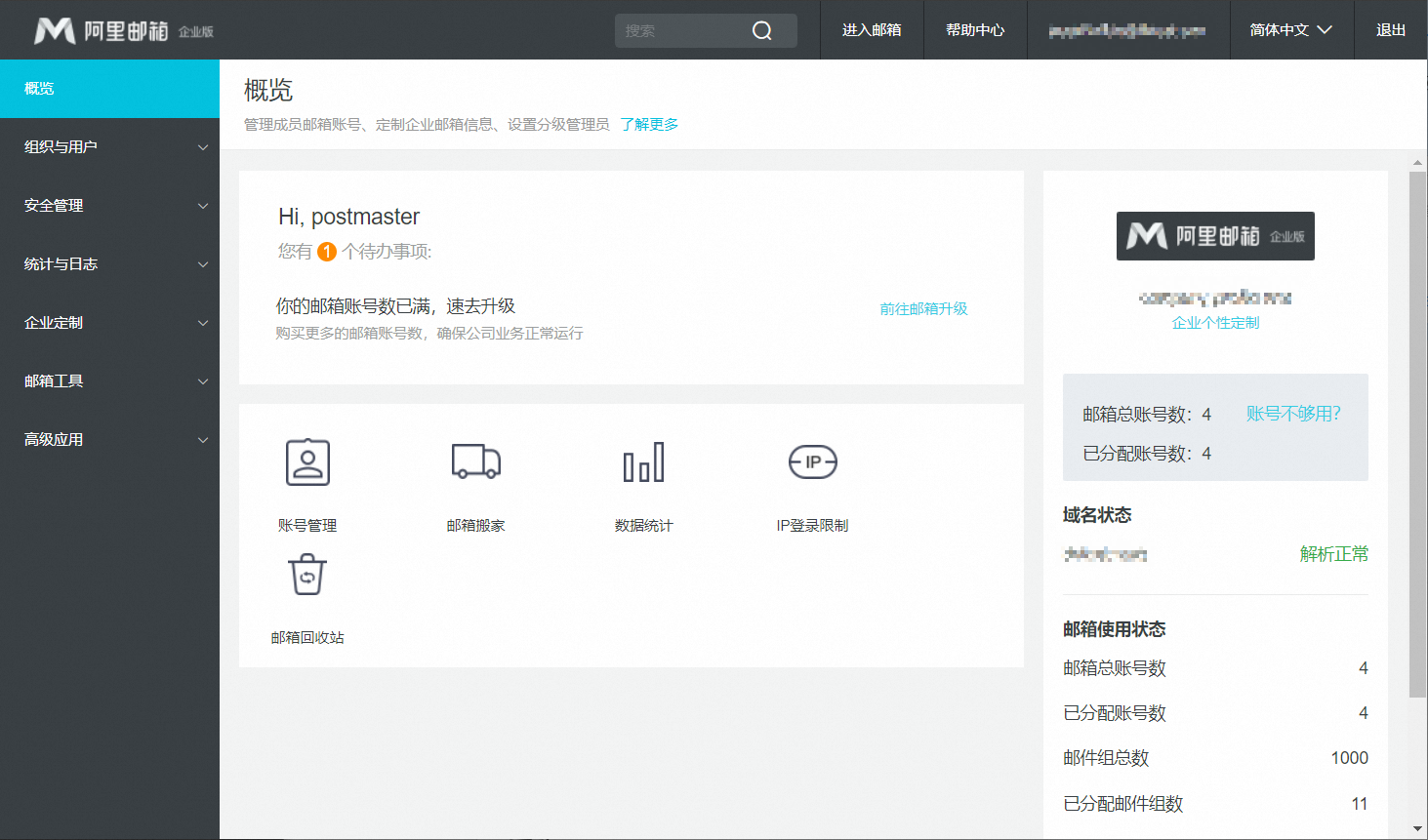Expand the 安全管理 section

click(109, 205)
